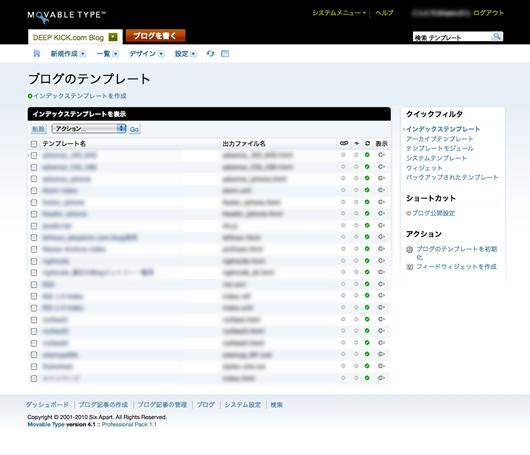Click the 削除 delete button
Viewport: 530px width, 455px height.
pyautogui.click(x=38, y=129)
